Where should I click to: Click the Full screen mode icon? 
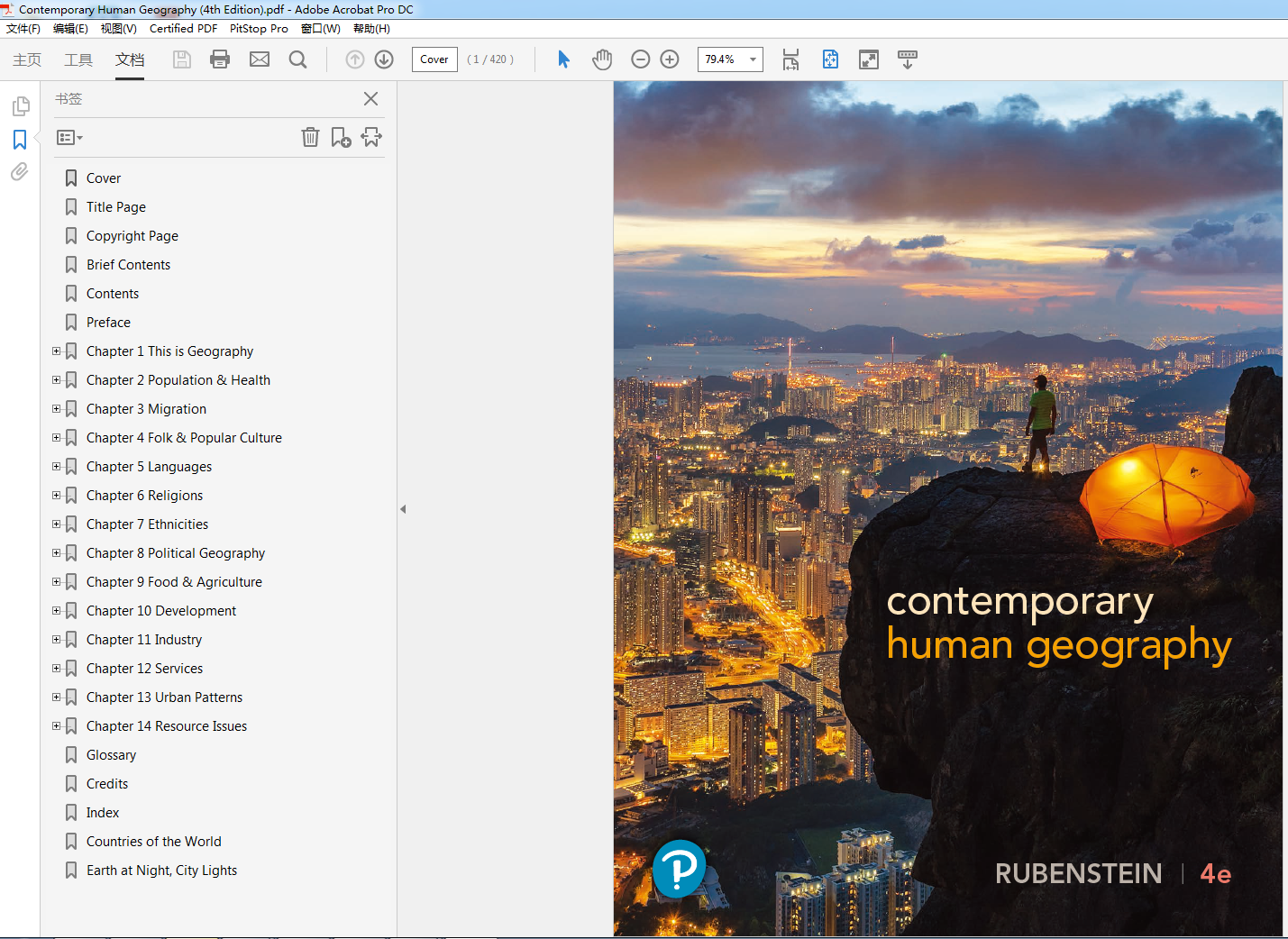pyautogui.click(x=869, y=59)
